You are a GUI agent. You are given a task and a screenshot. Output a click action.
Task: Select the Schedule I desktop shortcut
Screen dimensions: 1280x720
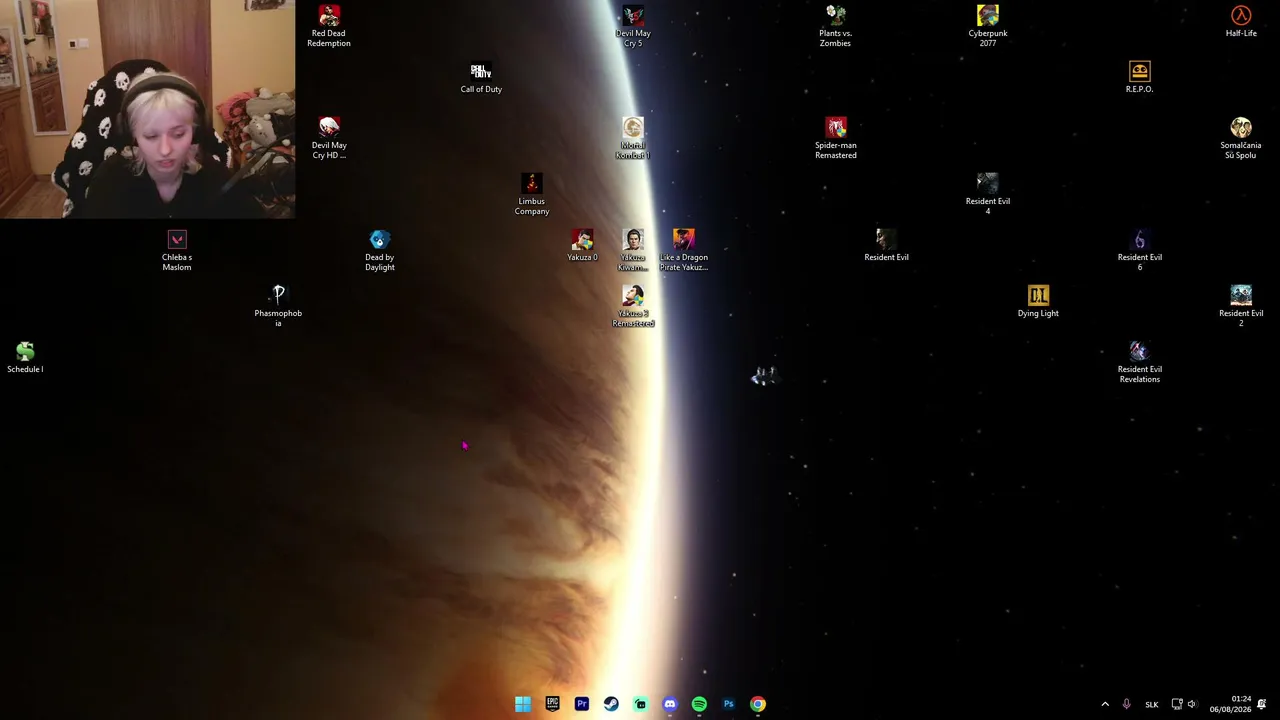point(25,357)
